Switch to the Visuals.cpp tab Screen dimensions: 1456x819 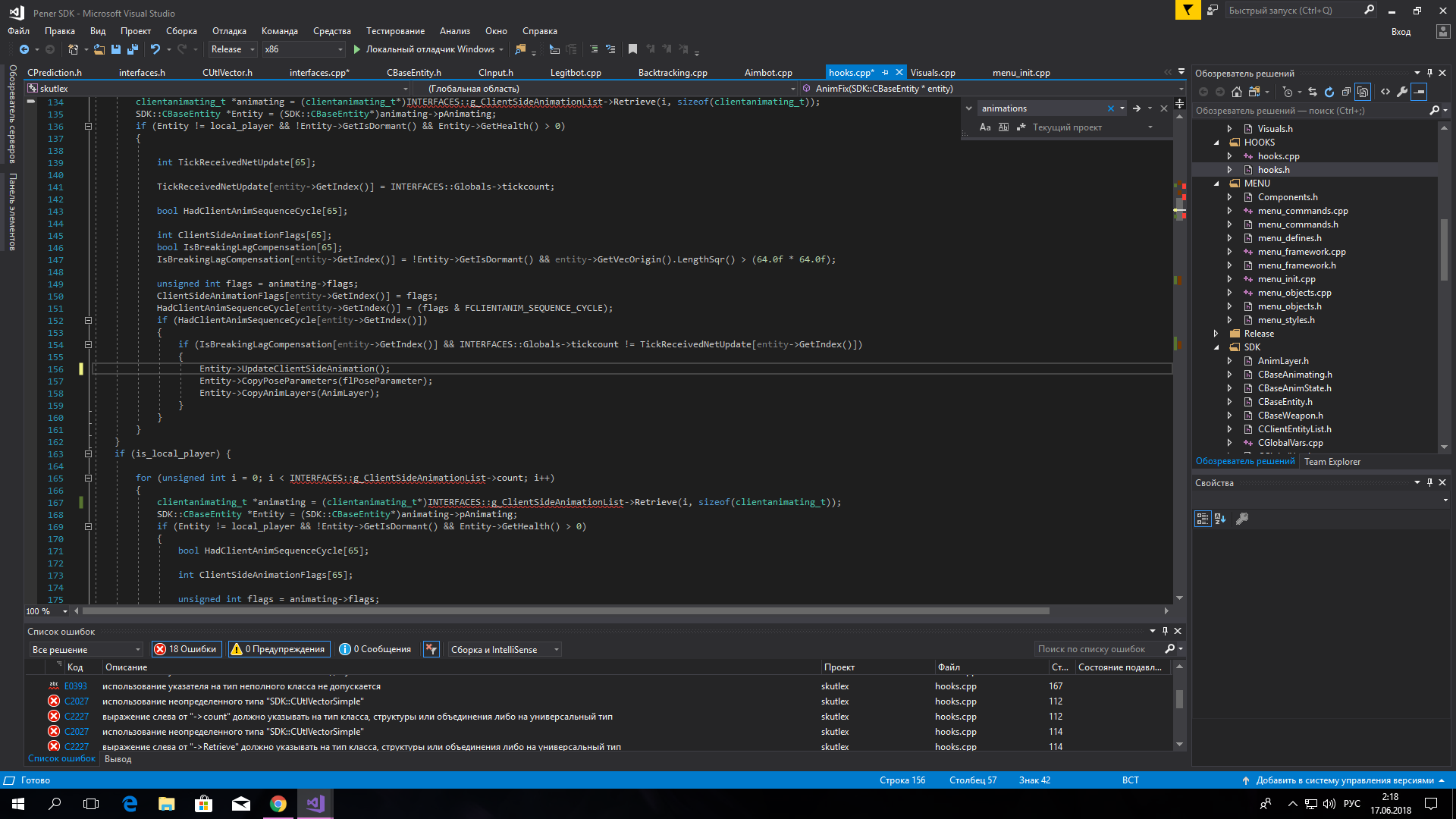tap(932, 73)
